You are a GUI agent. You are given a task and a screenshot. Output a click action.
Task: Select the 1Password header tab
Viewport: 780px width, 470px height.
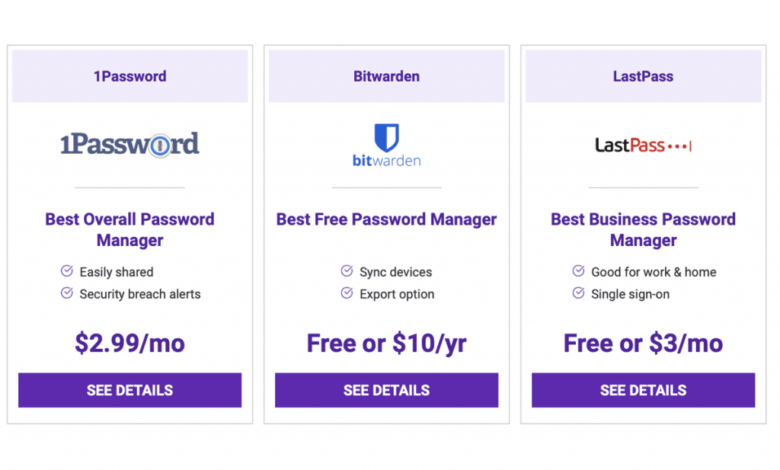(x=130, y=76)
